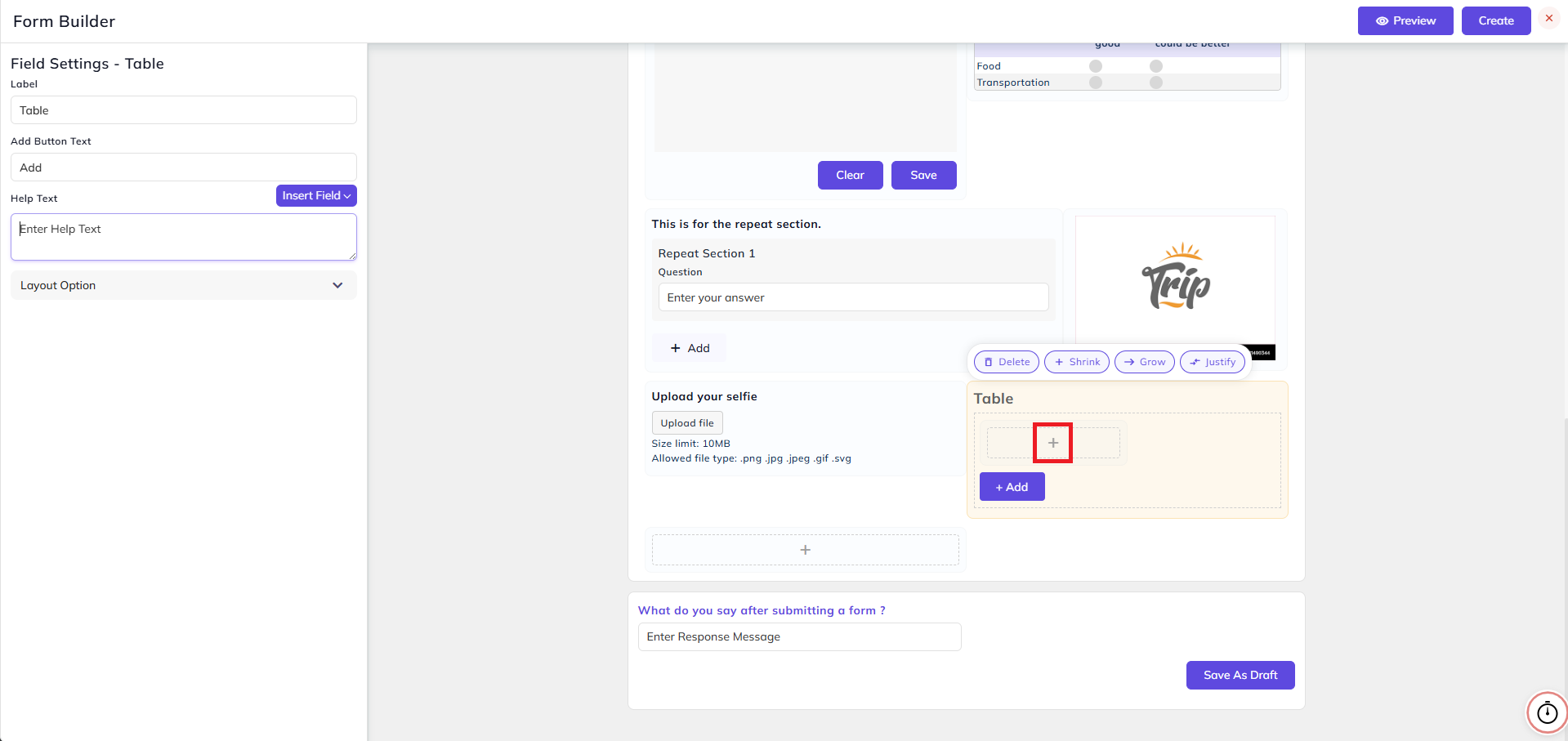
Task: Click the 'Repeat Section 1' title
Action: tap(707, 253)
